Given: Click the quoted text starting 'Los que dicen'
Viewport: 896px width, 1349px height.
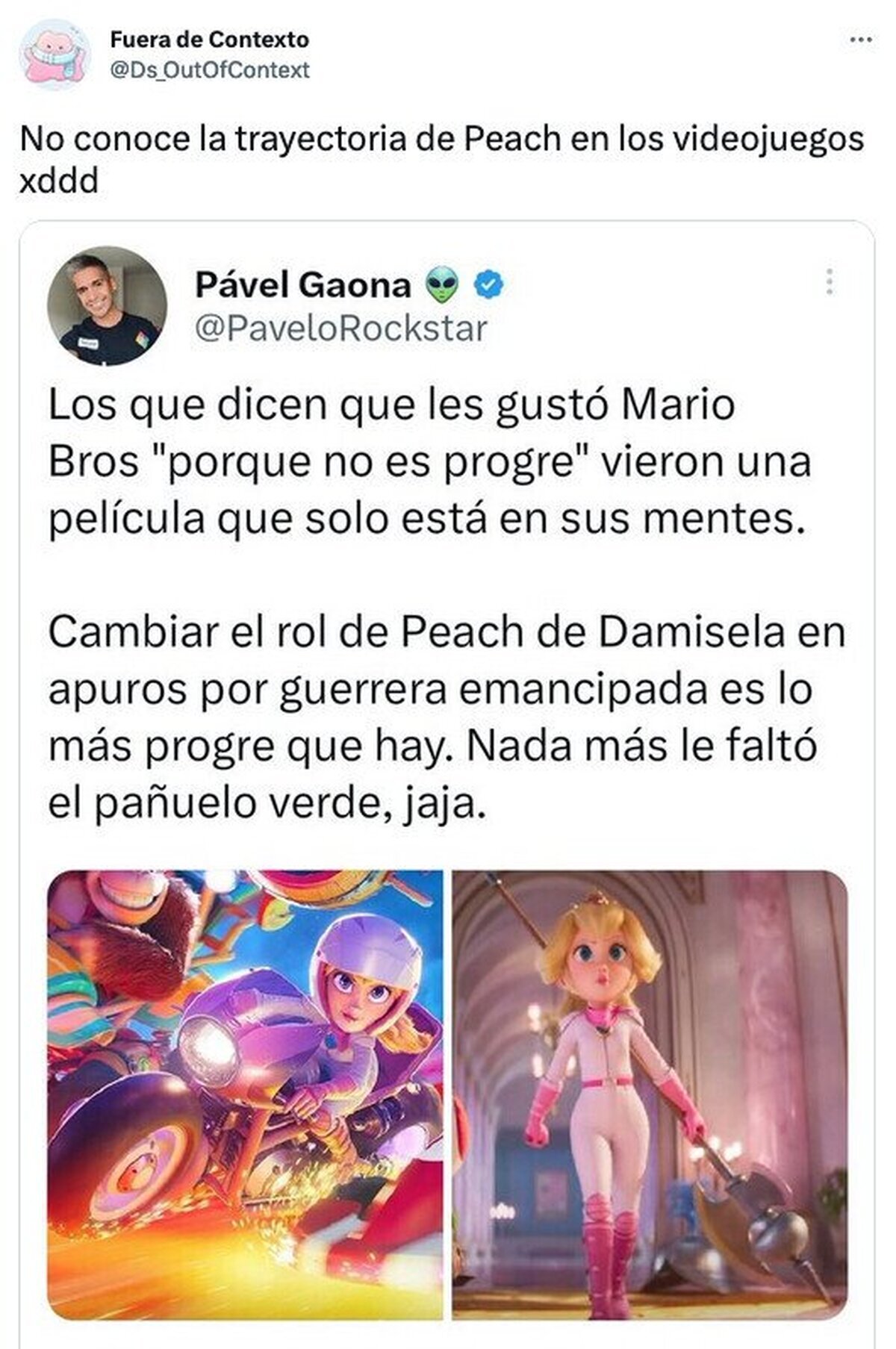Looking at the screenshot, I should click(429, 462).
